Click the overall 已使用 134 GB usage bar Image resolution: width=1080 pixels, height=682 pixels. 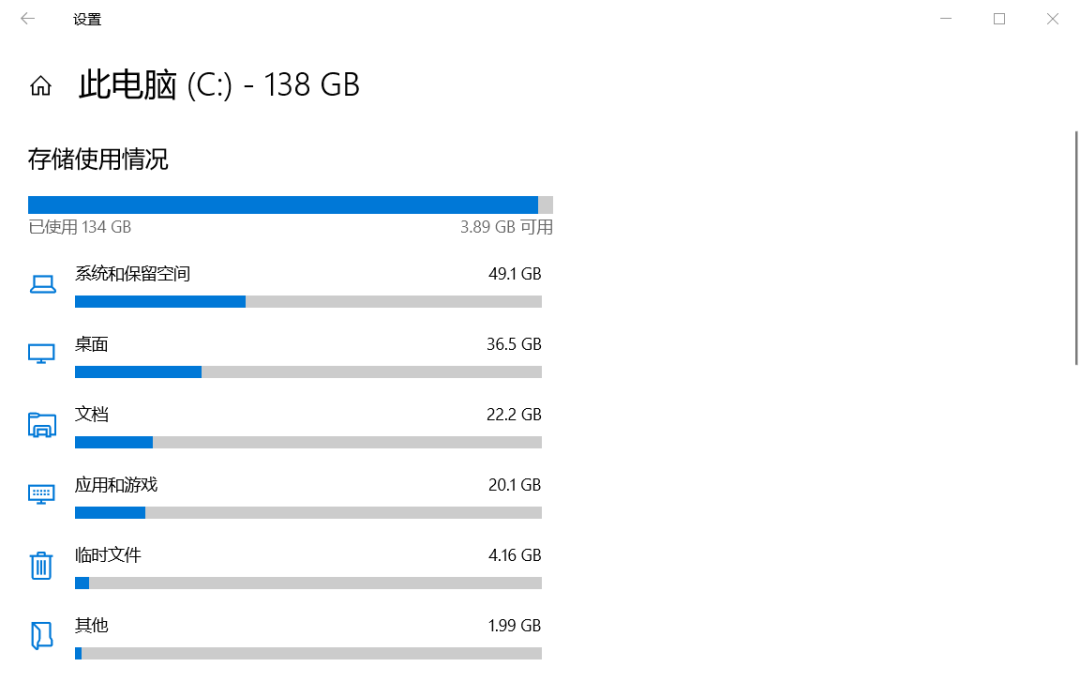coord(290,205)
